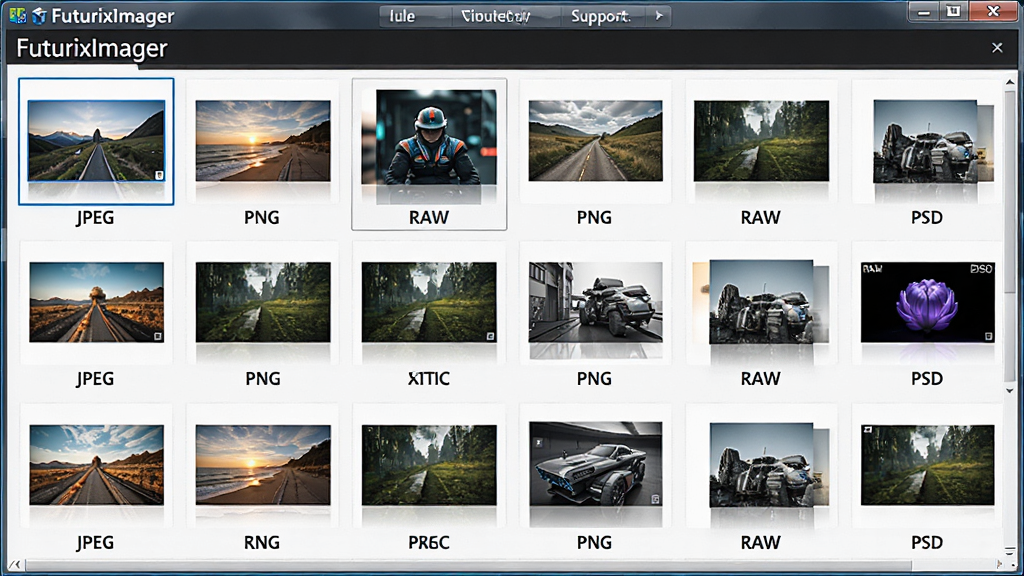Screen dimensions: 1024x576
Task: Select the motorcycle rider RAW thumbnail
Action: tap(429, 154)
